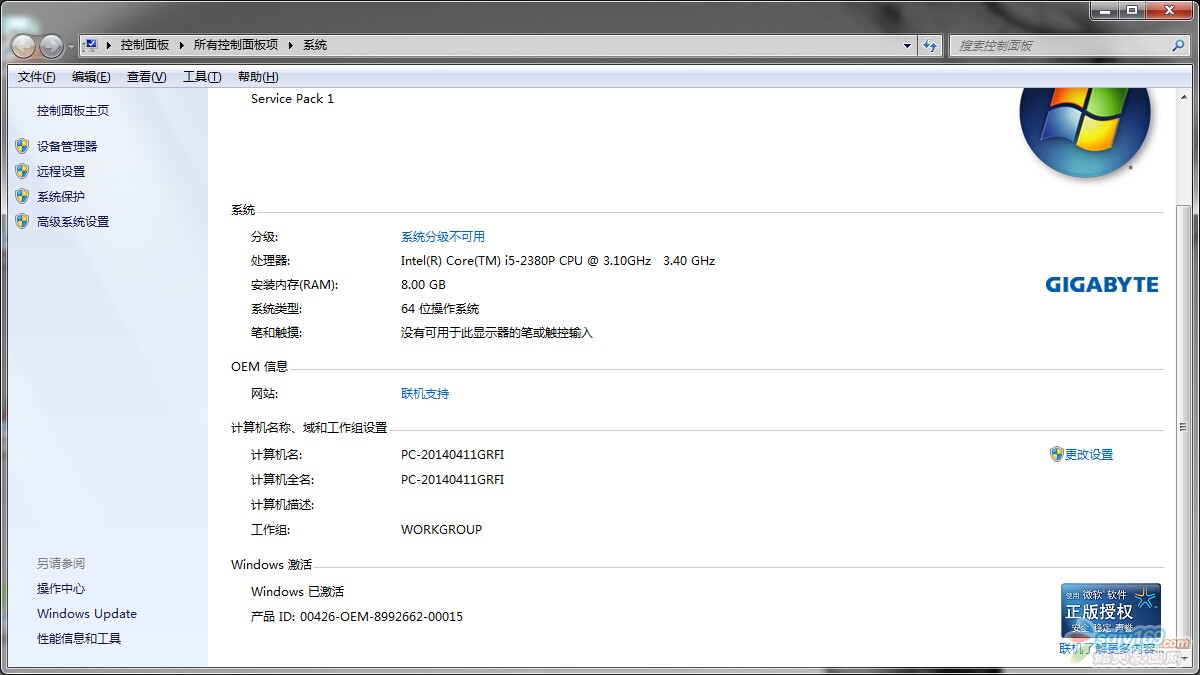
Task: Expand the recent pages dropdown beside Forward
Action: [x=71, y=47]
